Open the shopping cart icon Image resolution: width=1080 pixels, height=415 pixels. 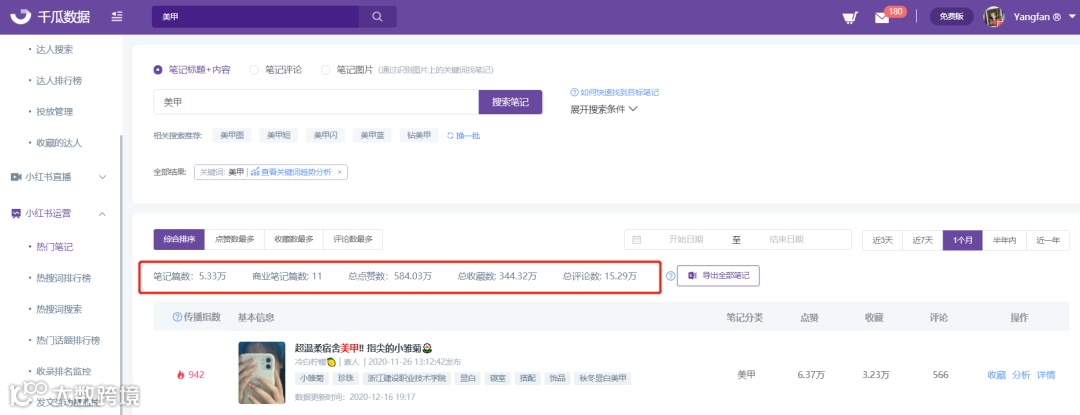coord(850,18)
